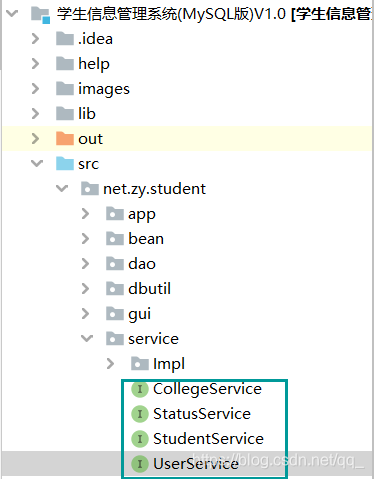
Task: Select the app package label
Action: (x=142, y=215)
